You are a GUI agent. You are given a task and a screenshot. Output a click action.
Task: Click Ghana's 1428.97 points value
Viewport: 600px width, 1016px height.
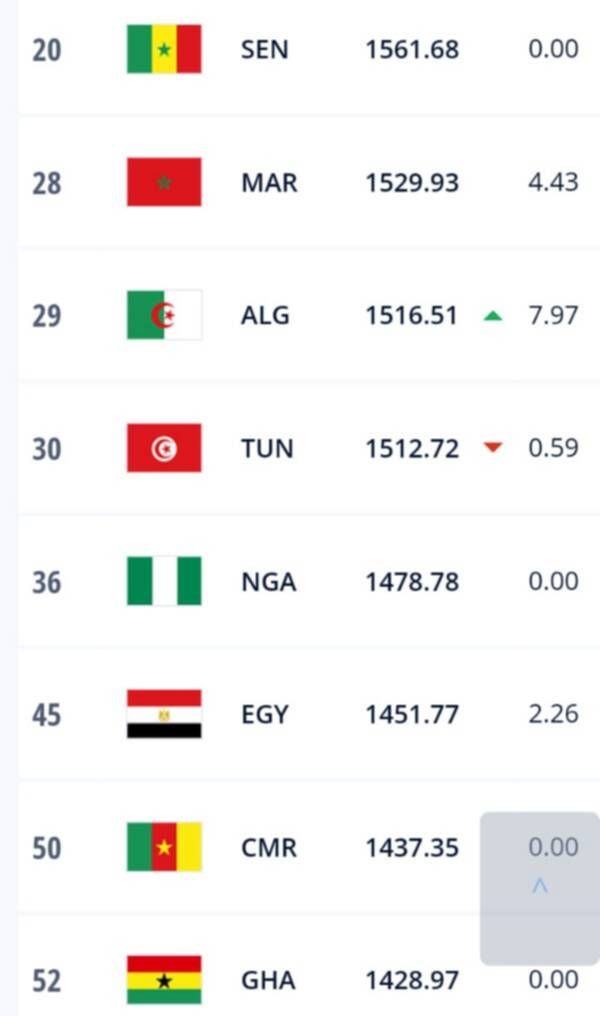click(x=412, y=981)
